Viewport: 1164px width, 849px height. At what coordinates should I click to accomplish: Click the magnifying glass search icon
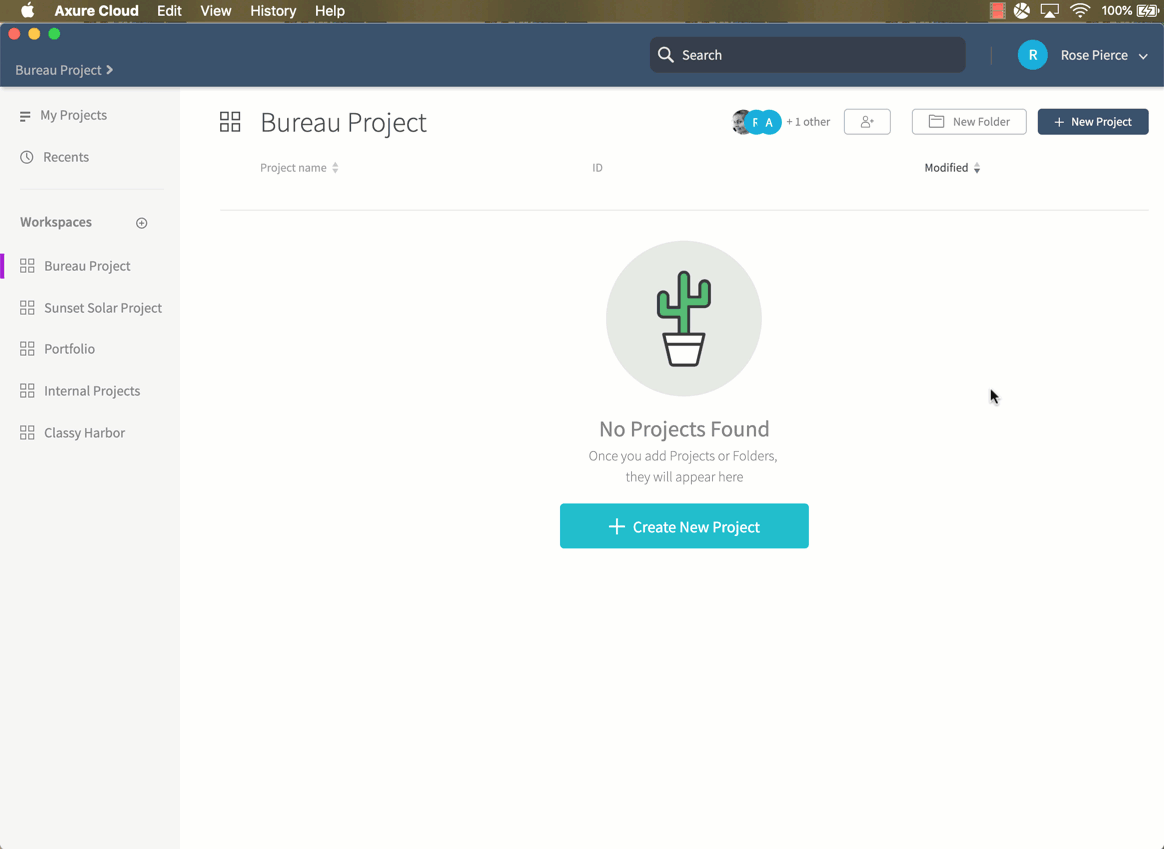(x=666, y=55)
